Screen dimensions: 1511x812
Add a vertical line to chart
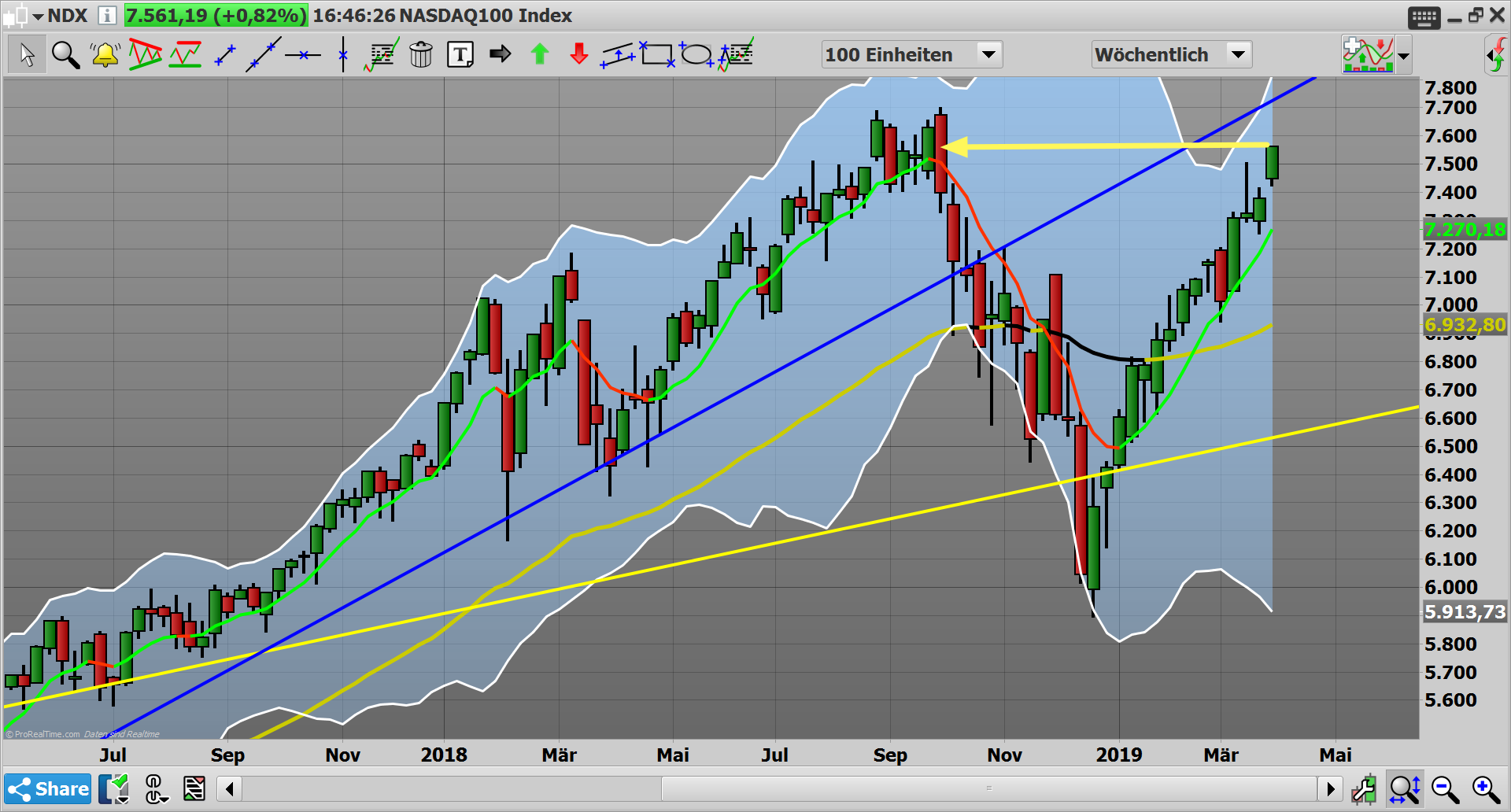tap(343, 54)
